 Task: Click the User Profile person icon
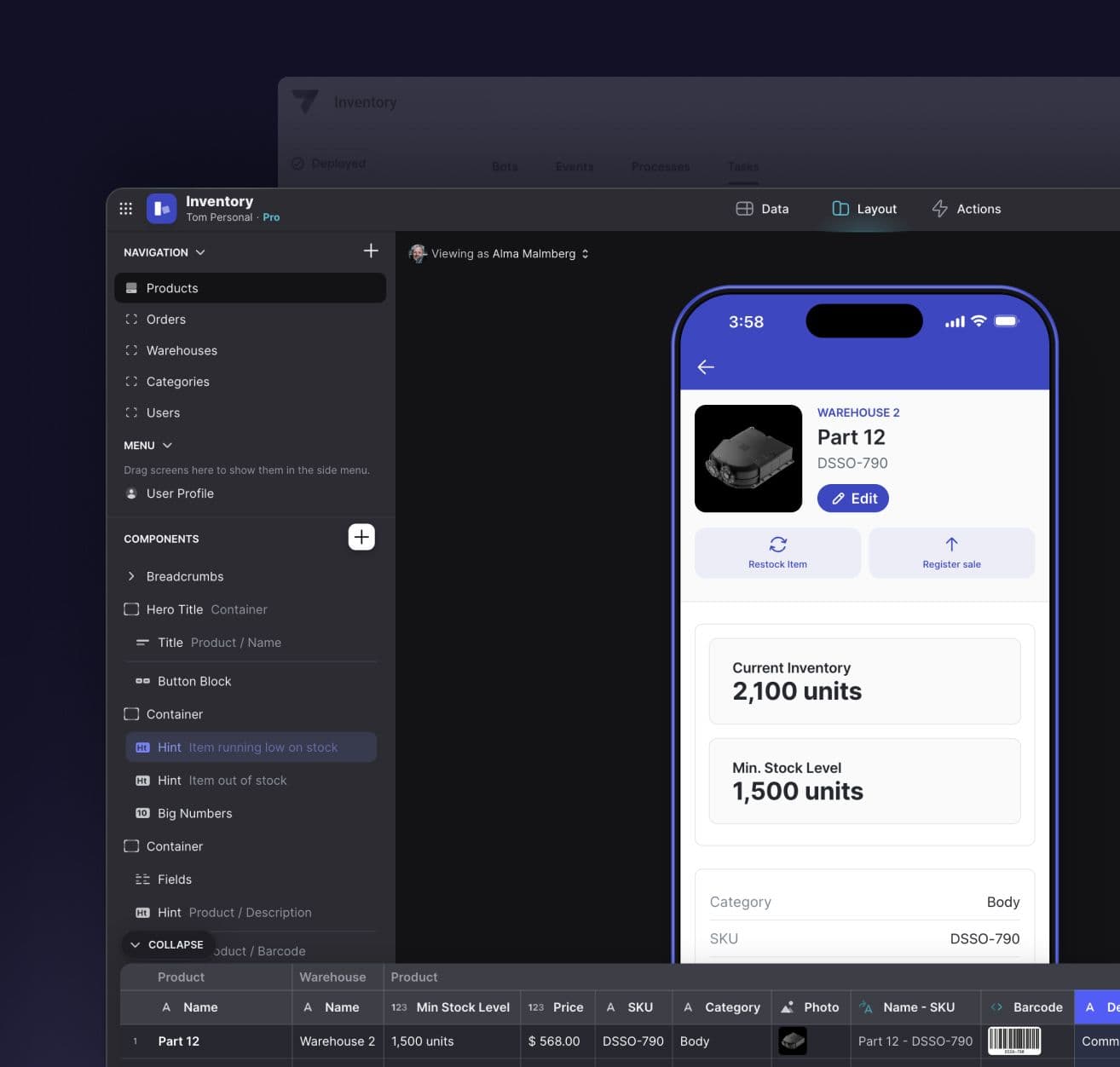pos(131,493)
